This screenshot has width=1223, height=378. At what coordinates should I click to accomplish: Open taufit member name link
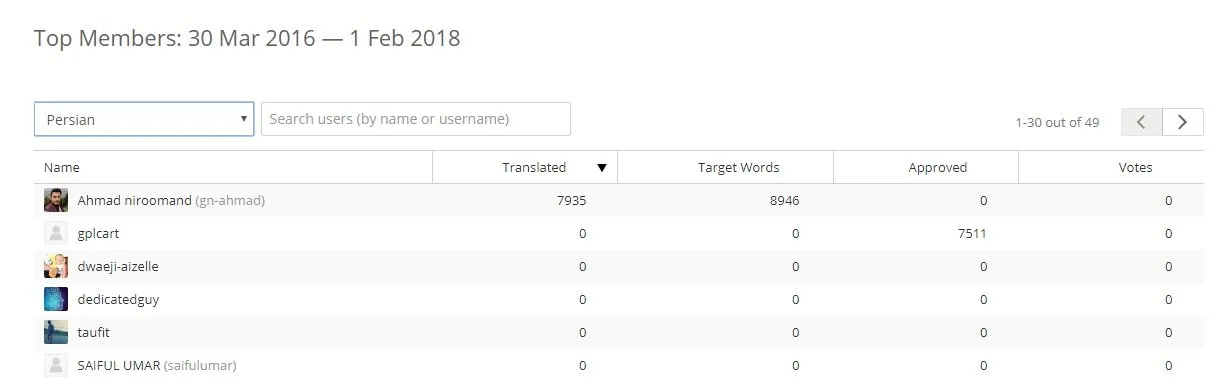tap(94, 332)
